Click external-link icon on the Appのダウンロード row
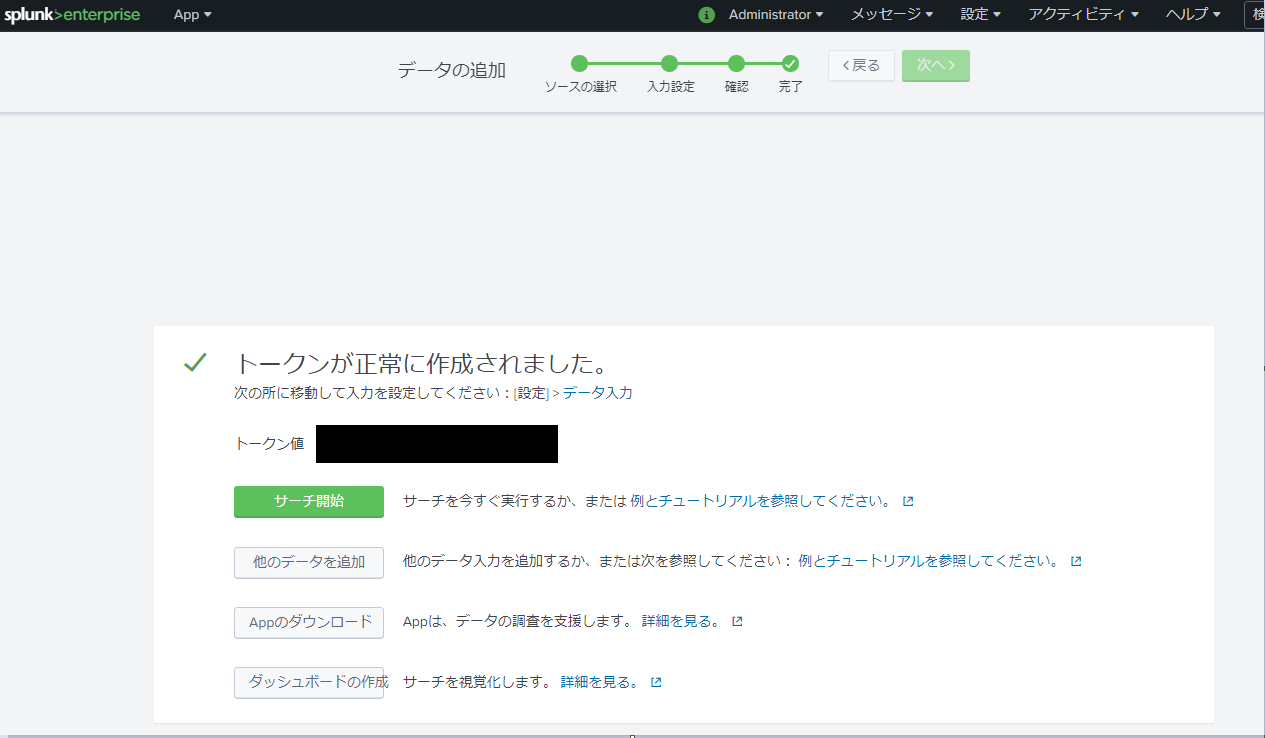Image resolution: width=1265 pixels, height=738 pixels. pyautogui.click(x=737, y=622)
